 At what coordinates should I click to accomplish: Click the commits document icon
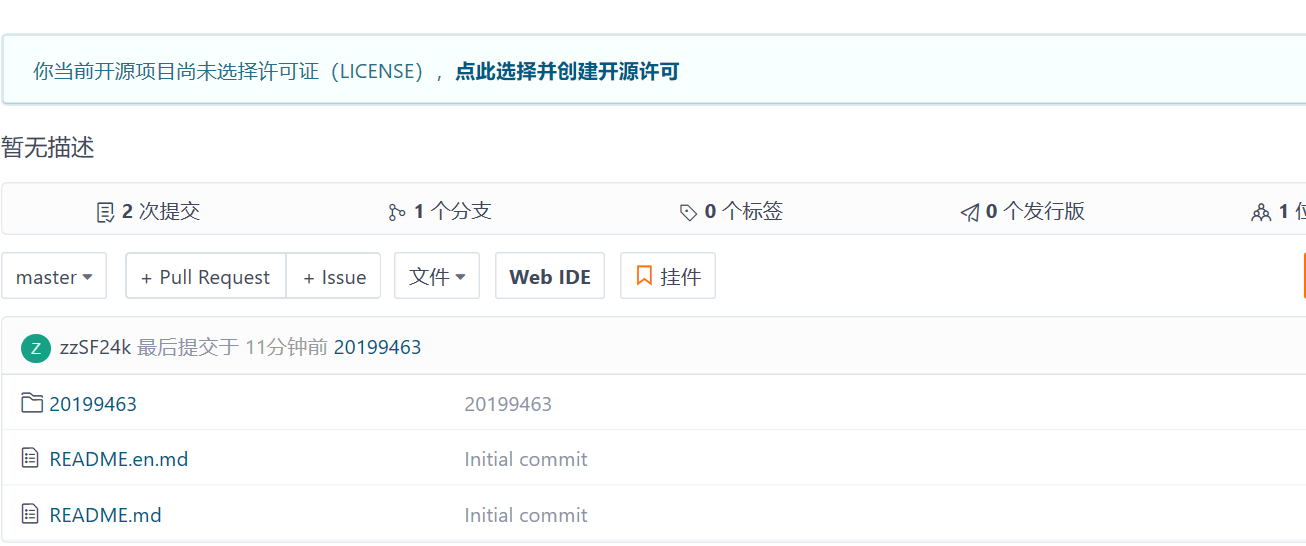(x=105, y=212)
